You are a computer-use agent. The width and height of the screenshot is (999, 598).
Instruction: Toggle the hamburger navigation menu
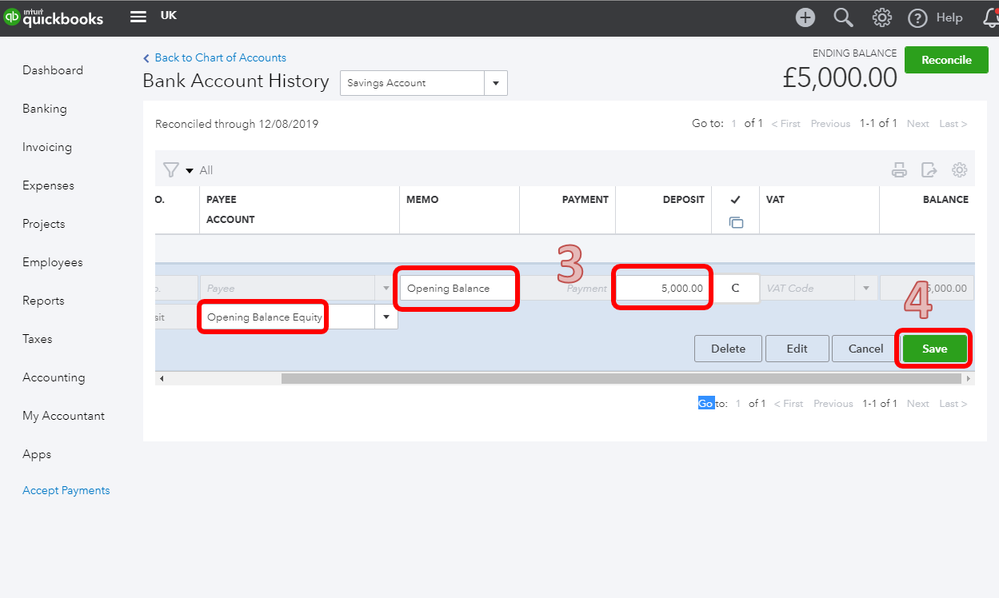click(x=138, y=17)
